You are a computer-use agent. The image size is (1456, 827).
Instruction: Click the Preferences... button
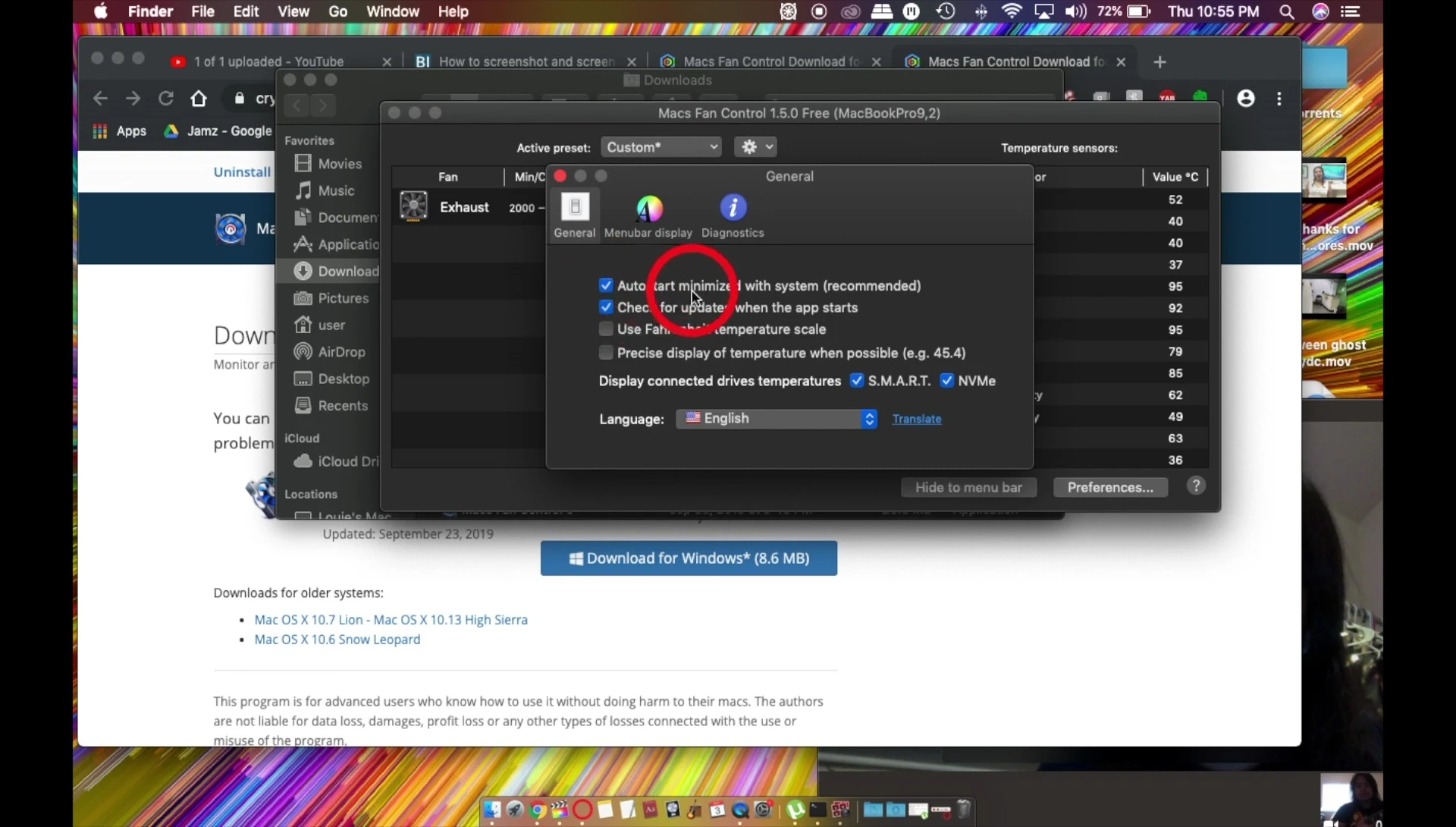coord(1110,488)
